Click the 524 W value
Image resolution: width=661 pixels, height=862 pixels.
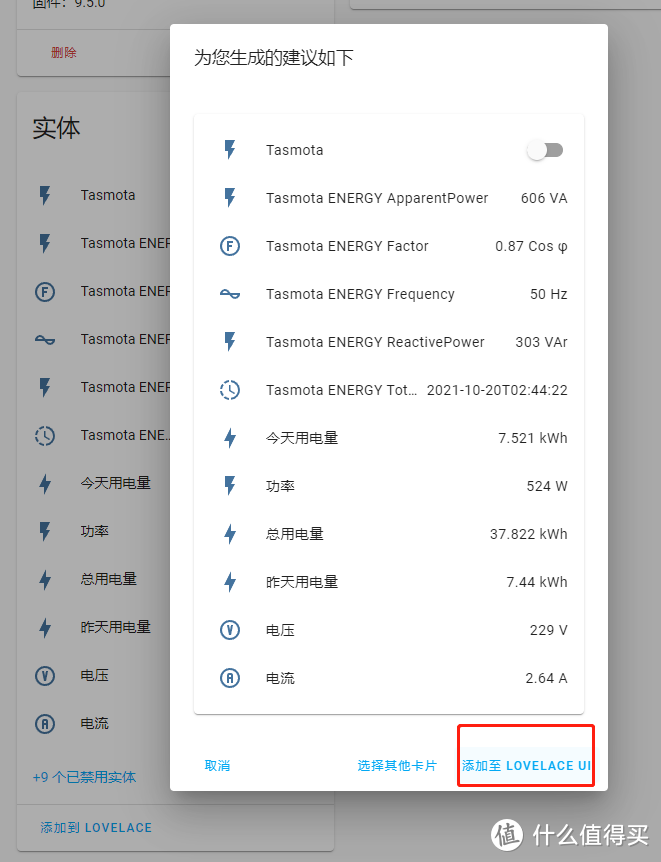(547, 486)
